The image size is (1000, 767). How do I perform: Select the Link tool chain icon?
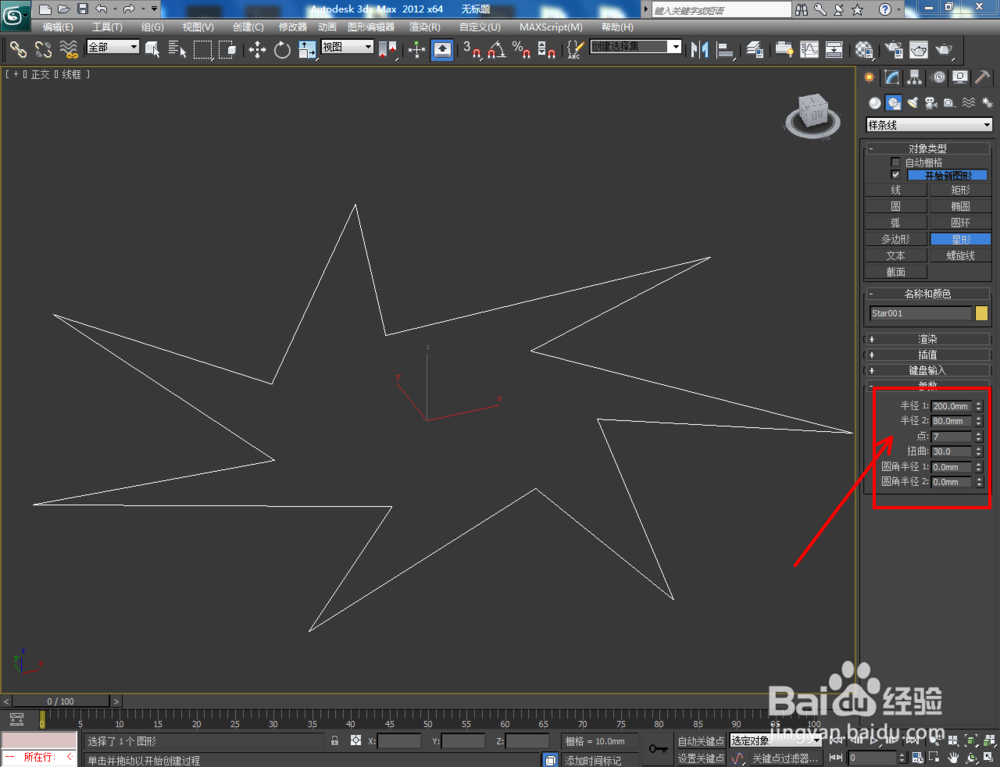[x=18, y=49]
